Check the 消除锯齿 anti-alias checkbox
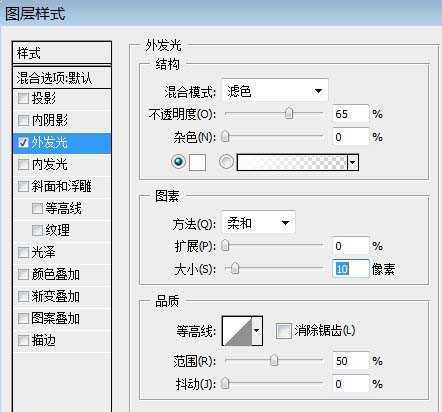Image resolution: width=442 pixels, height=412 pixels. coord(284,331)
